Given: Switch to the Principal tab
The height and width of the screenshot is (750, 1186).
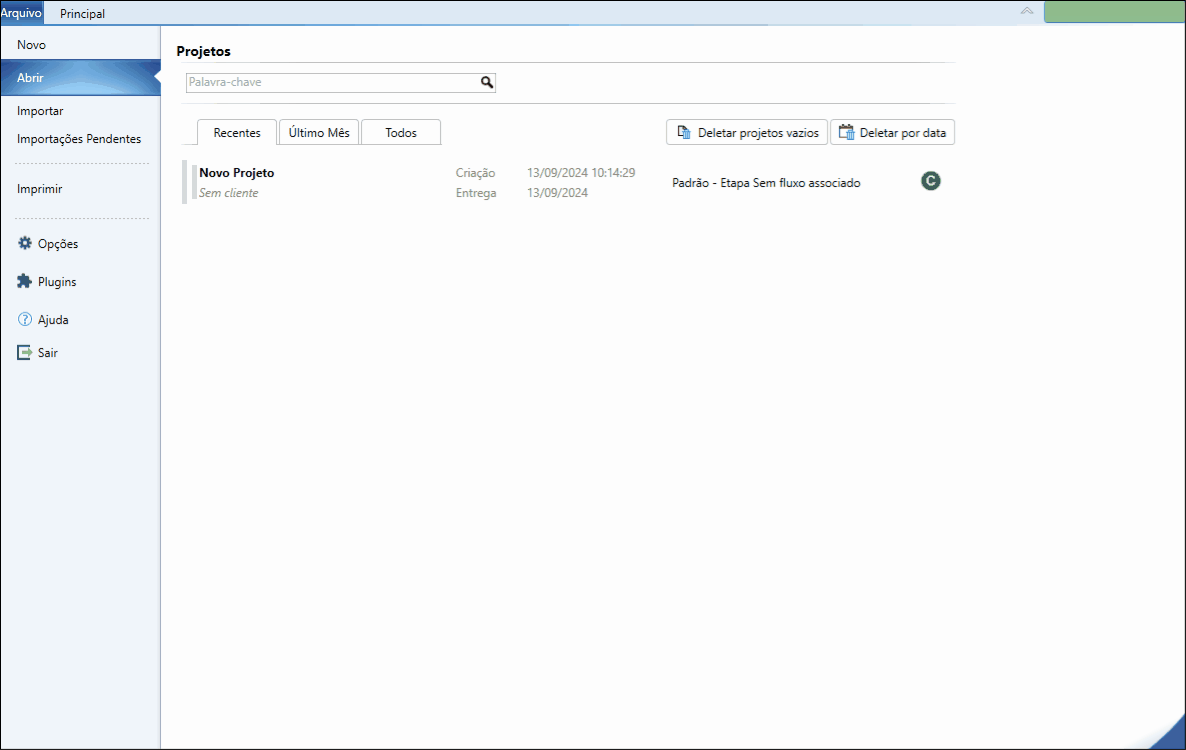Looking at the screenshot, I should tap(82, 14).
